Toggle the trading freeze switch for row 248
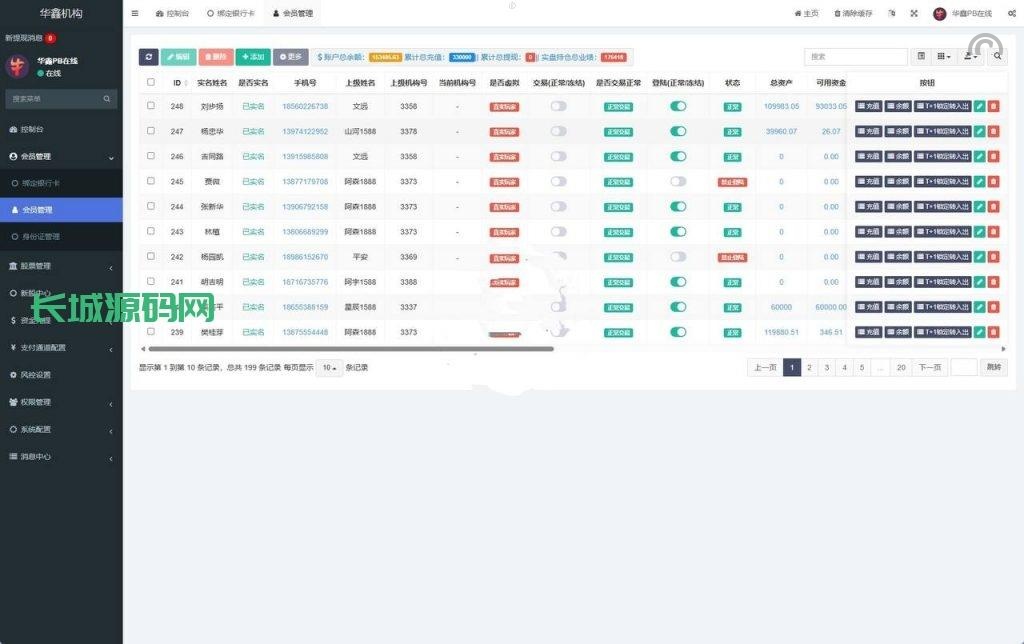The width and height of the screenshot is (1024, 644). click(558, 106)
